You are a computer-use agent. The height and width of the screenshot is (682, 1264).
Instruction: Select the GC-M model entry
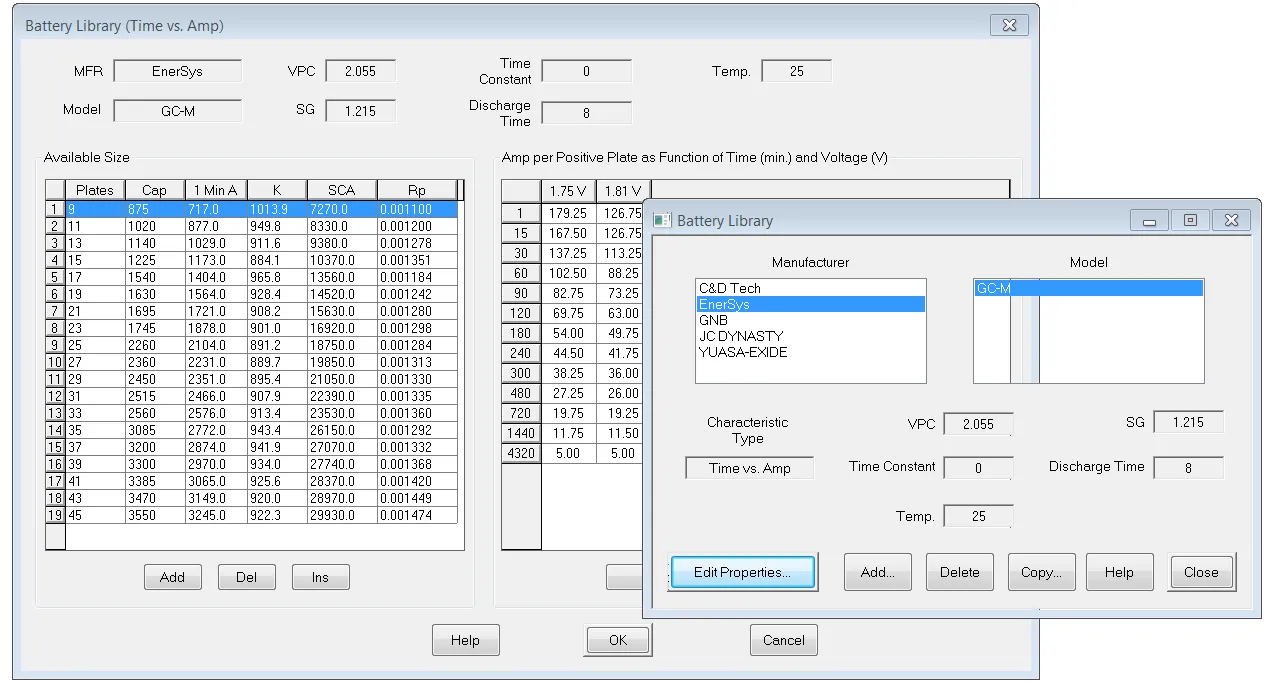994,288
